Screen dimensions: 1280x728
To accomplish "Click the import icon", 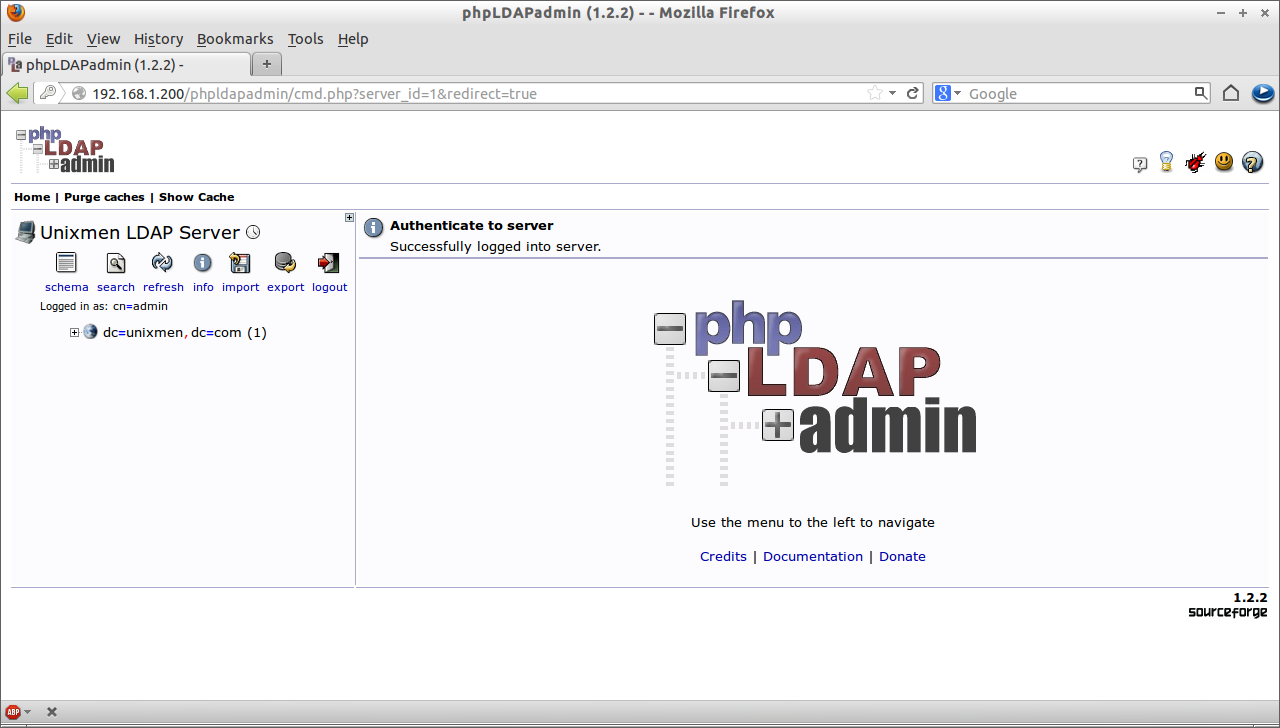I will point(240,263).
